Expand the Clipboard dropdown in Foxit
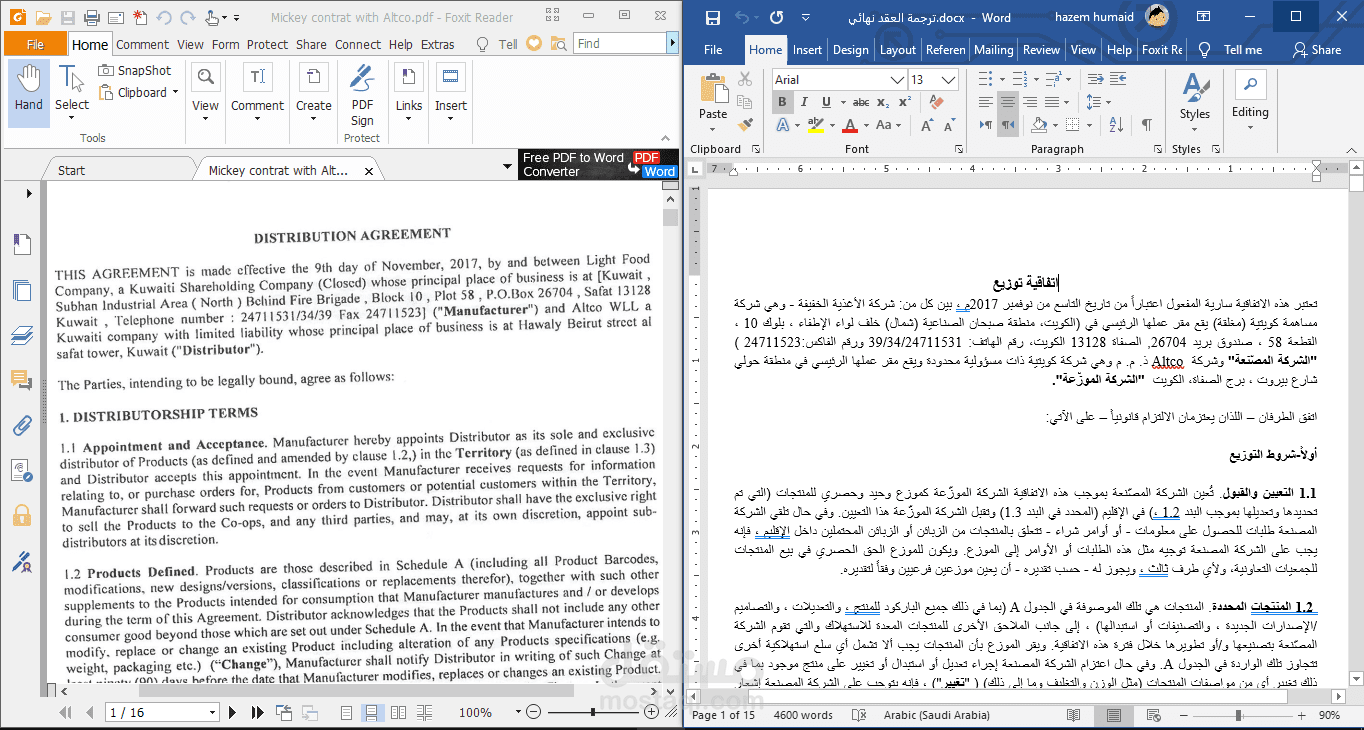This screenshot has height=730, width=1364. (175, 92)
